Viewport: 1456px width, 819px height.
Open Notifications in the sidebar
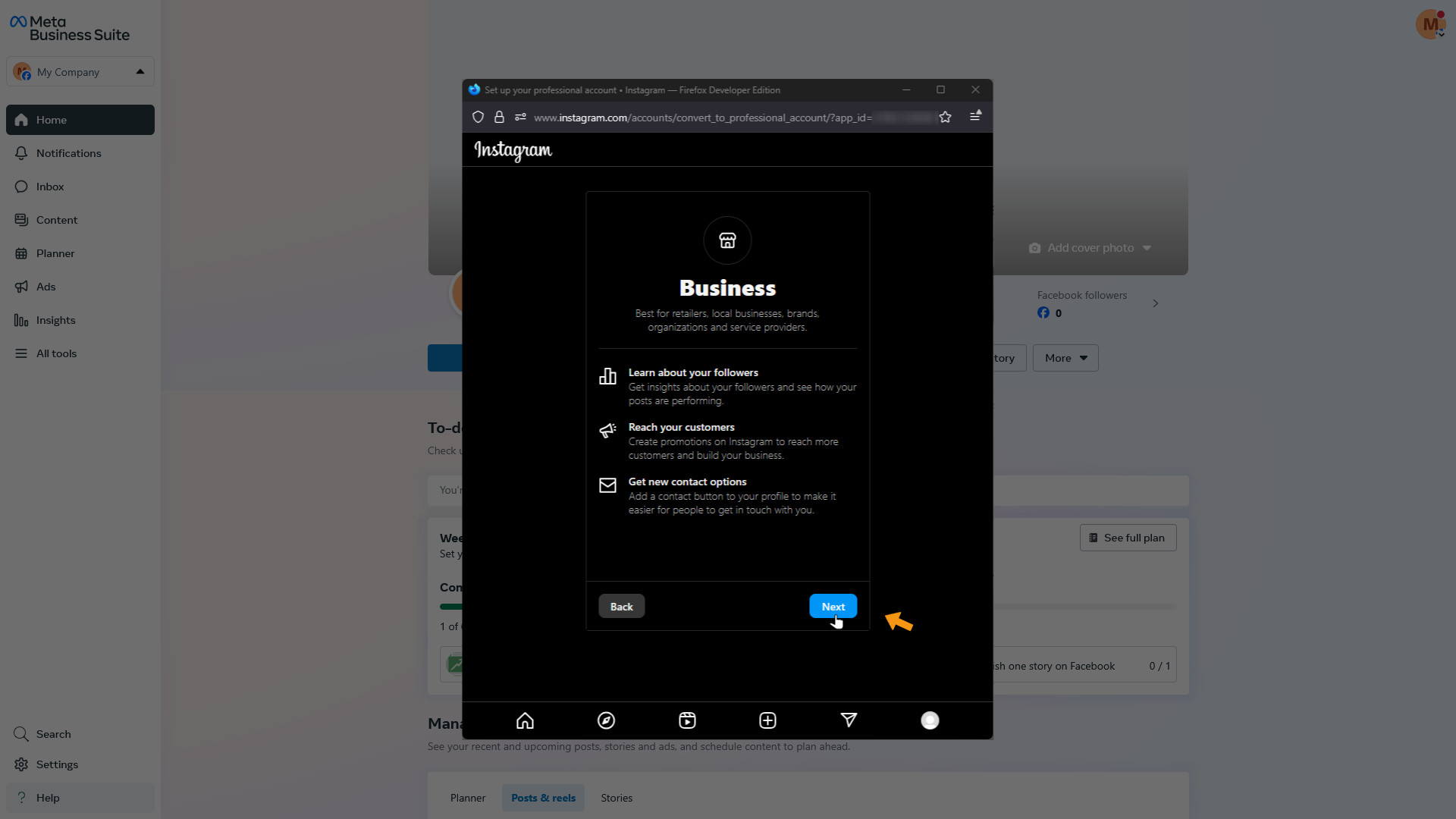pos(80,153)
